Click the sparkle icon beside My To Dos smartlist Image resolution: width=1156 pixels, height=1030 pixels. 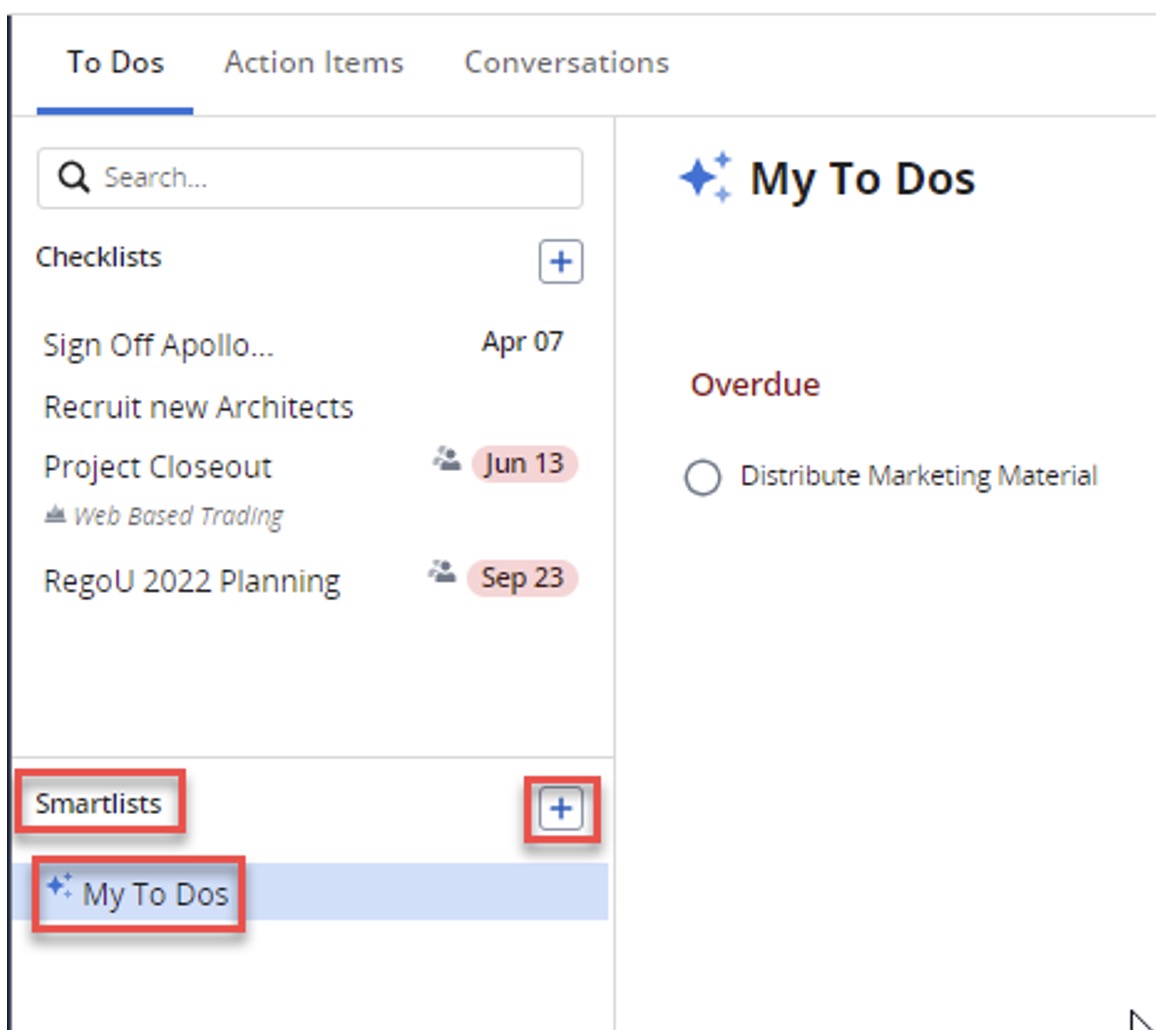click(x=59, y=885)
